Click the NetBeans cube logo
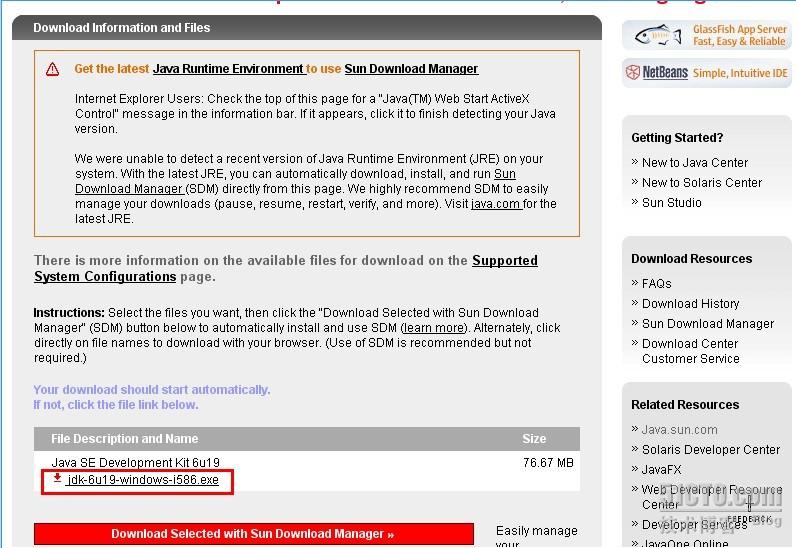 point(633,73)
